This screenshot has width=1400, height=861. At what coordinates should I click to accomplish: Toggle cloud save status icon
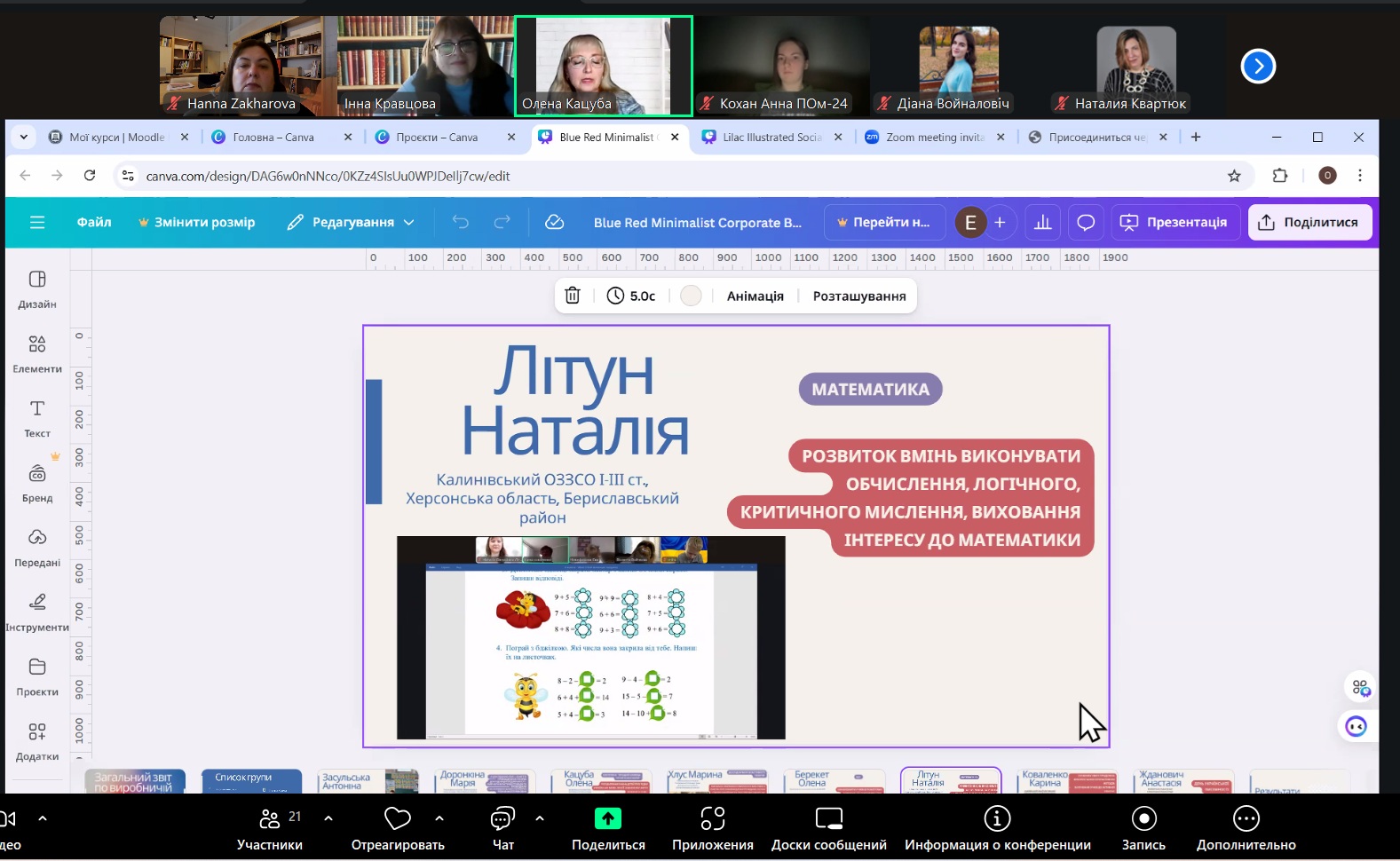pos(555,222)
